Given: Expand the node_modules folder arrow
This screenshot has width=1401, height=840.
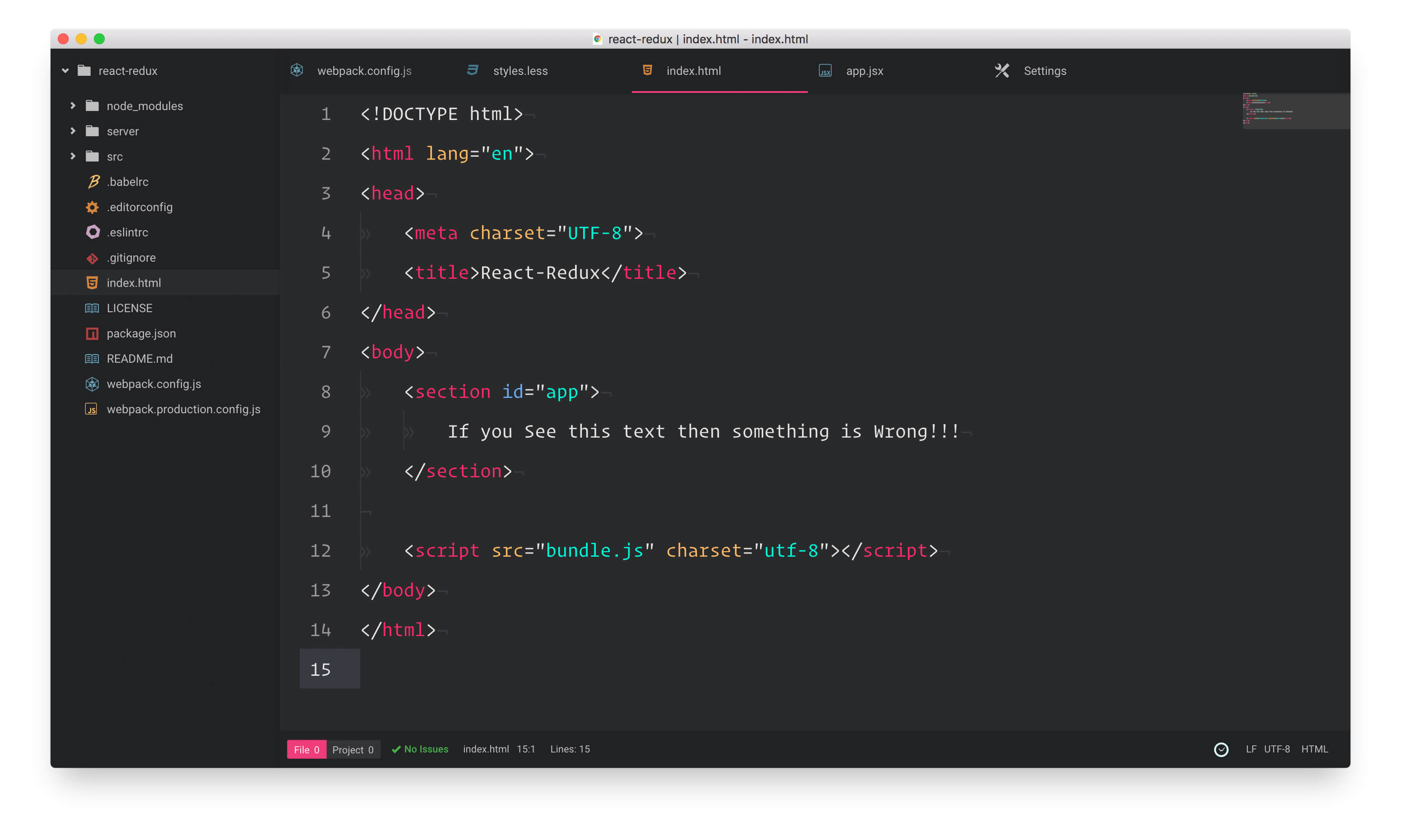Looking at the screenshot, I should (x=73, y=106).
